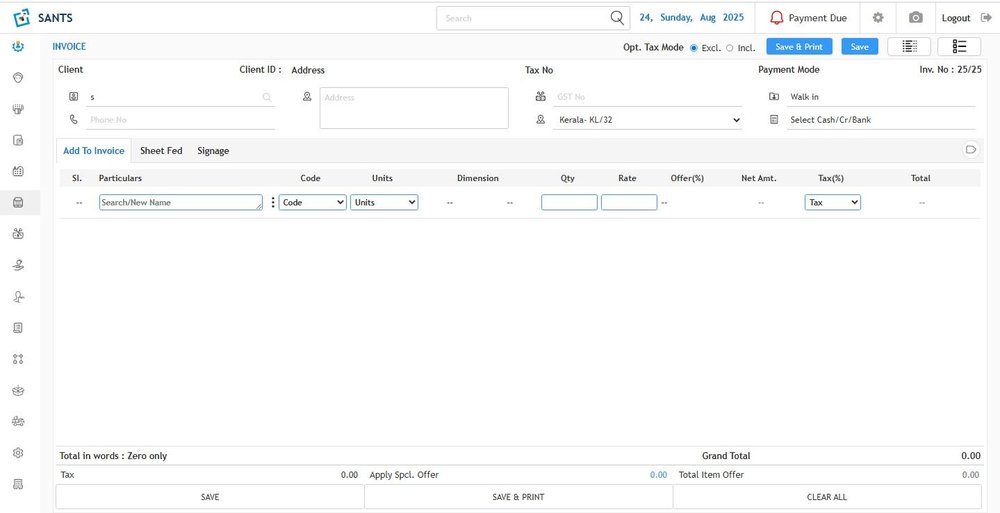Viewport: 1000px width, 513px height.
Task: Select Excl. tax mode
Action: (x=694, y=48)
